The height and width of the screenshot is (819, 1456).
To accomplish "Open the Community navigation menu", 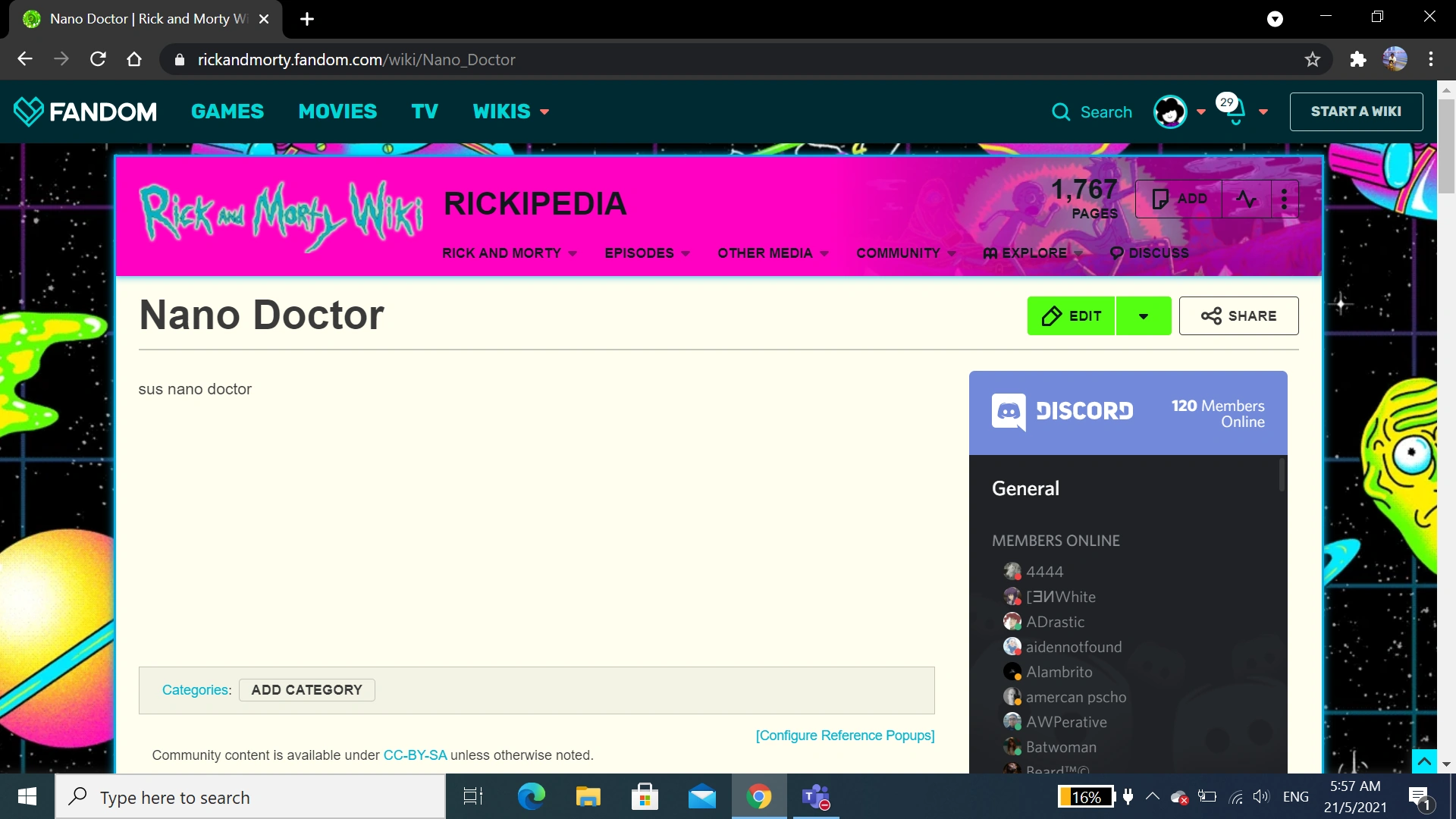I will (x=905, y=253).
